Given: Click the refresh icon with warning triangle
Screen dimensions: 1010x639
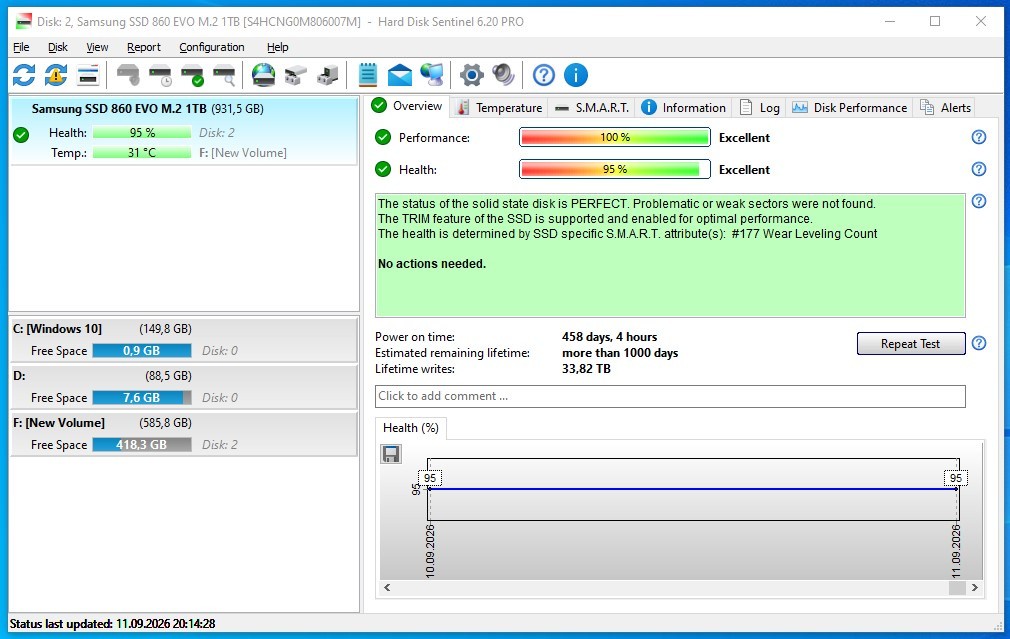Looking at the screenshot, I should click(x=56, y=75).
